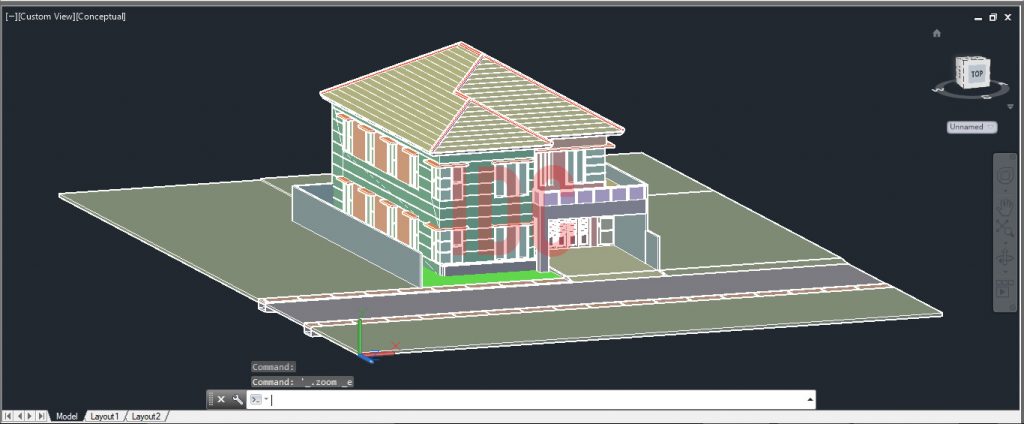Open the [Custom View] view controls menu
The width and height of the screenshot is (1024, 424).
point(46,16)
